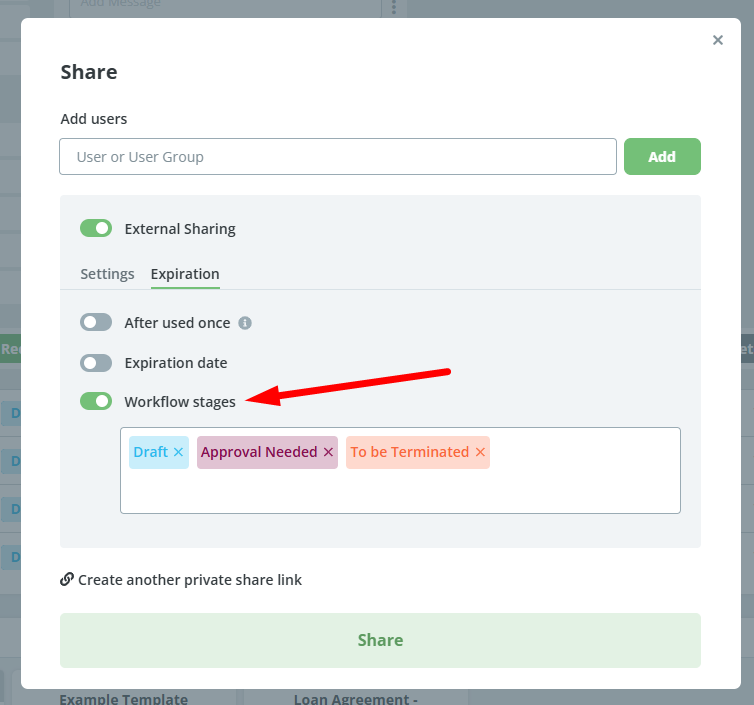Click the large Share button
Viewport: 754px width, 705px height.
click(380, 640)
